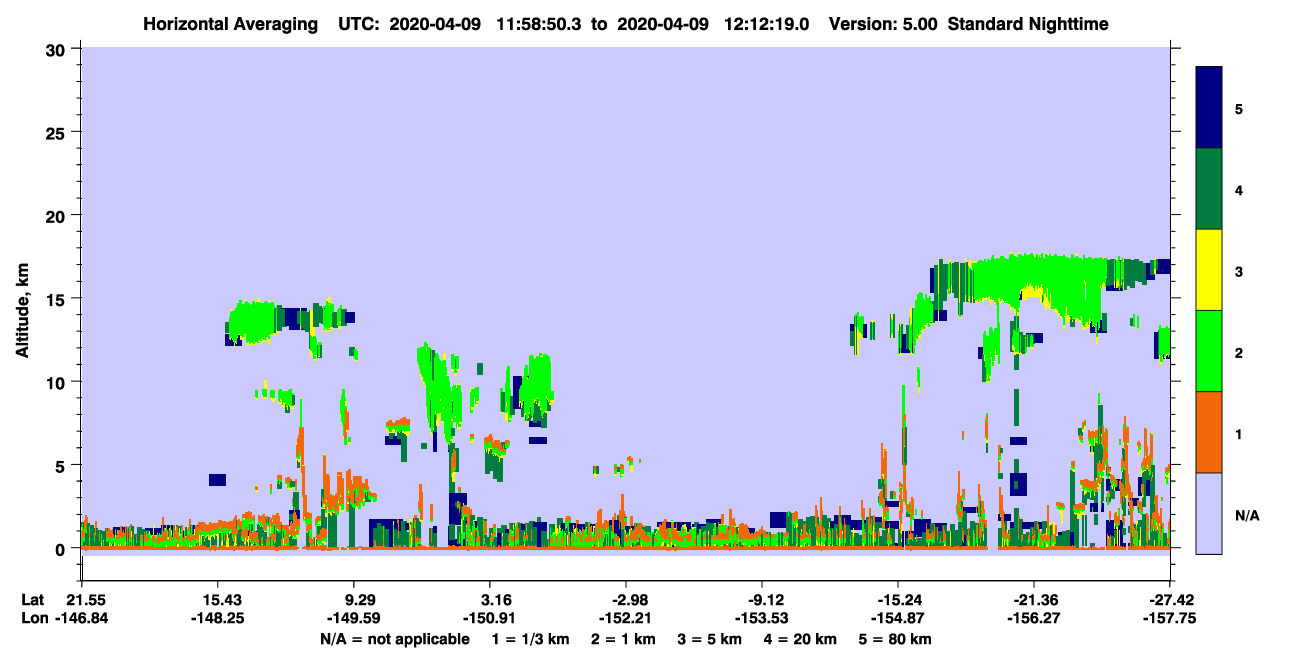Click the 'Standard Nighttime' label
The width and height of the screenshot is (1300, 667).
click(1026, 23)
